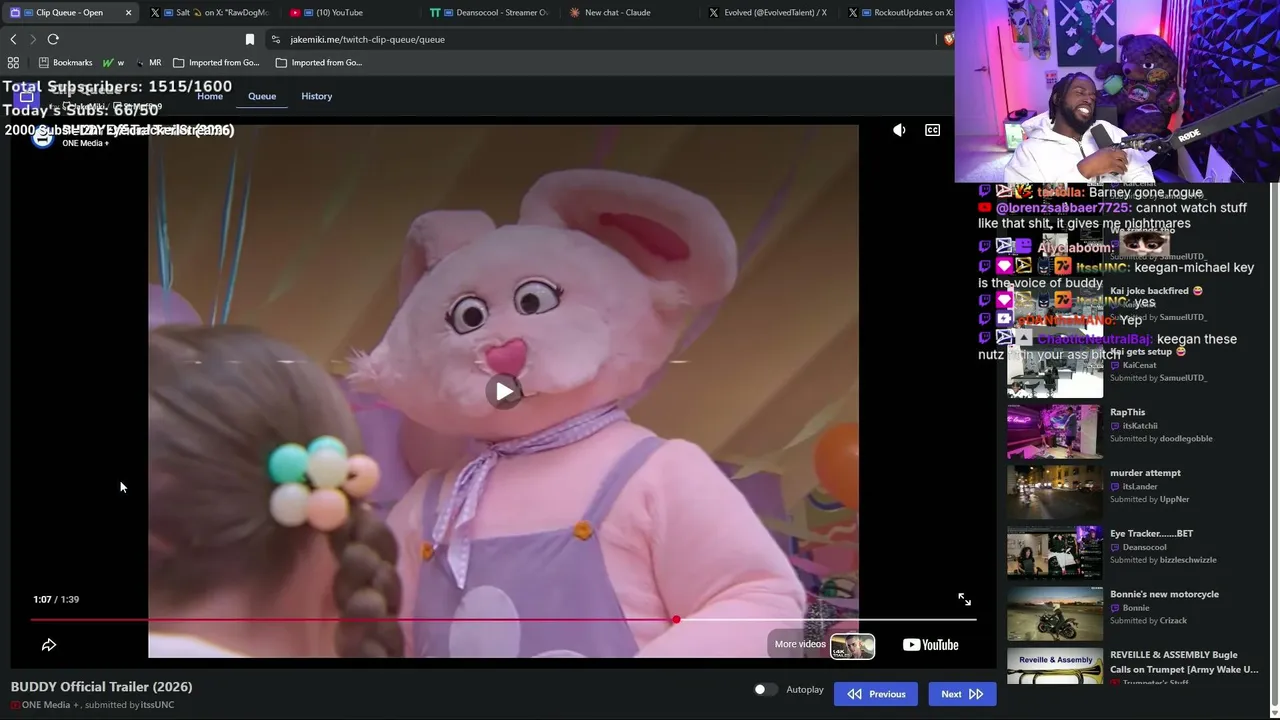
Task: Select the 'REVEILLE & ASSEMBLY Bugle' clip thumbnail
Action: 1055,665
